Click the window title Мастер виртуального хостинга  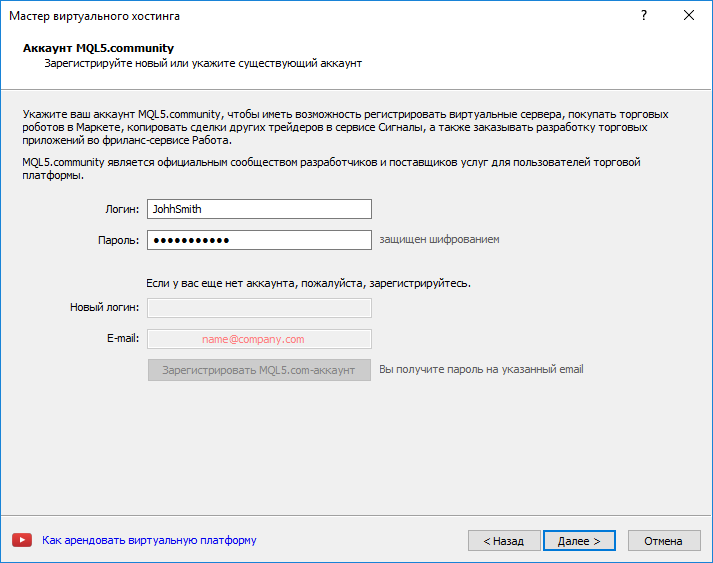(x=94, y=16)
